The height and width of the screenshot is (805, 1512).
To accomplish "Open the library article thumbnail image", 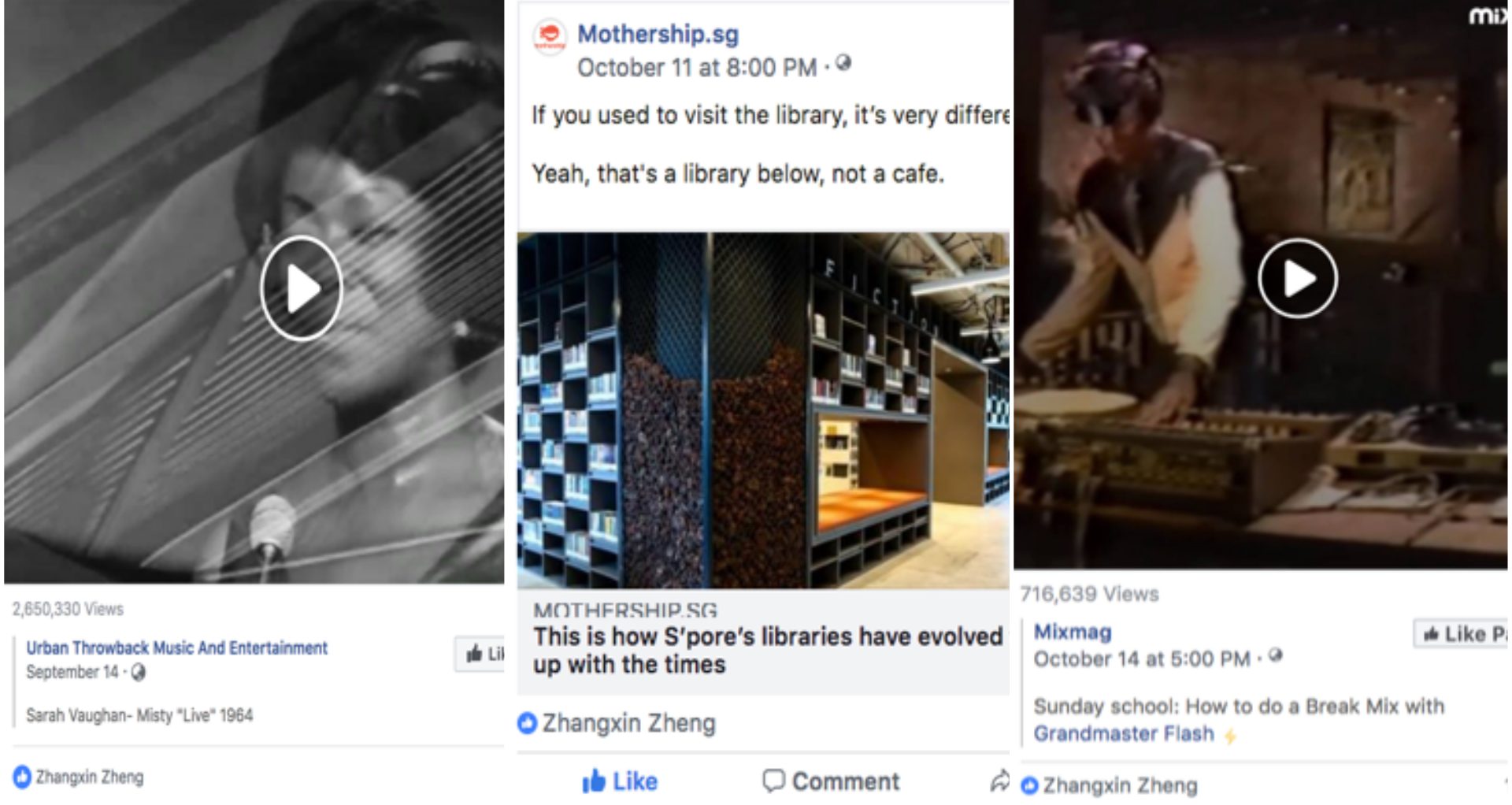I will 763,410.
